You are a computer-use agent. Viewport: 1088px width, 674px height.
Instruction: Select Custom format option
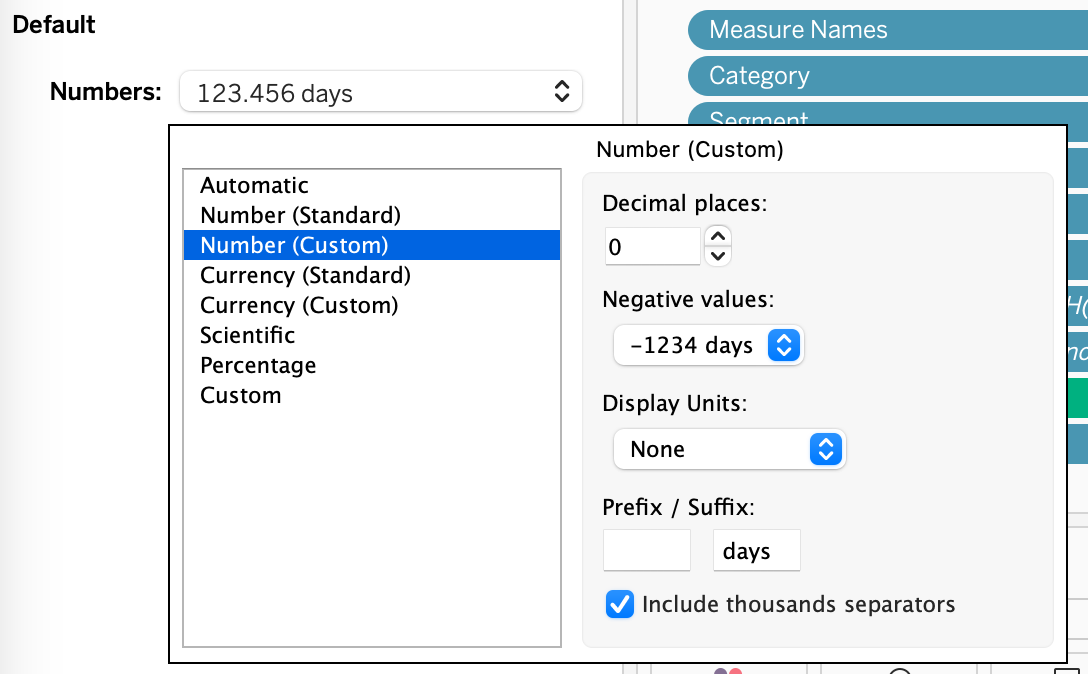240,395
